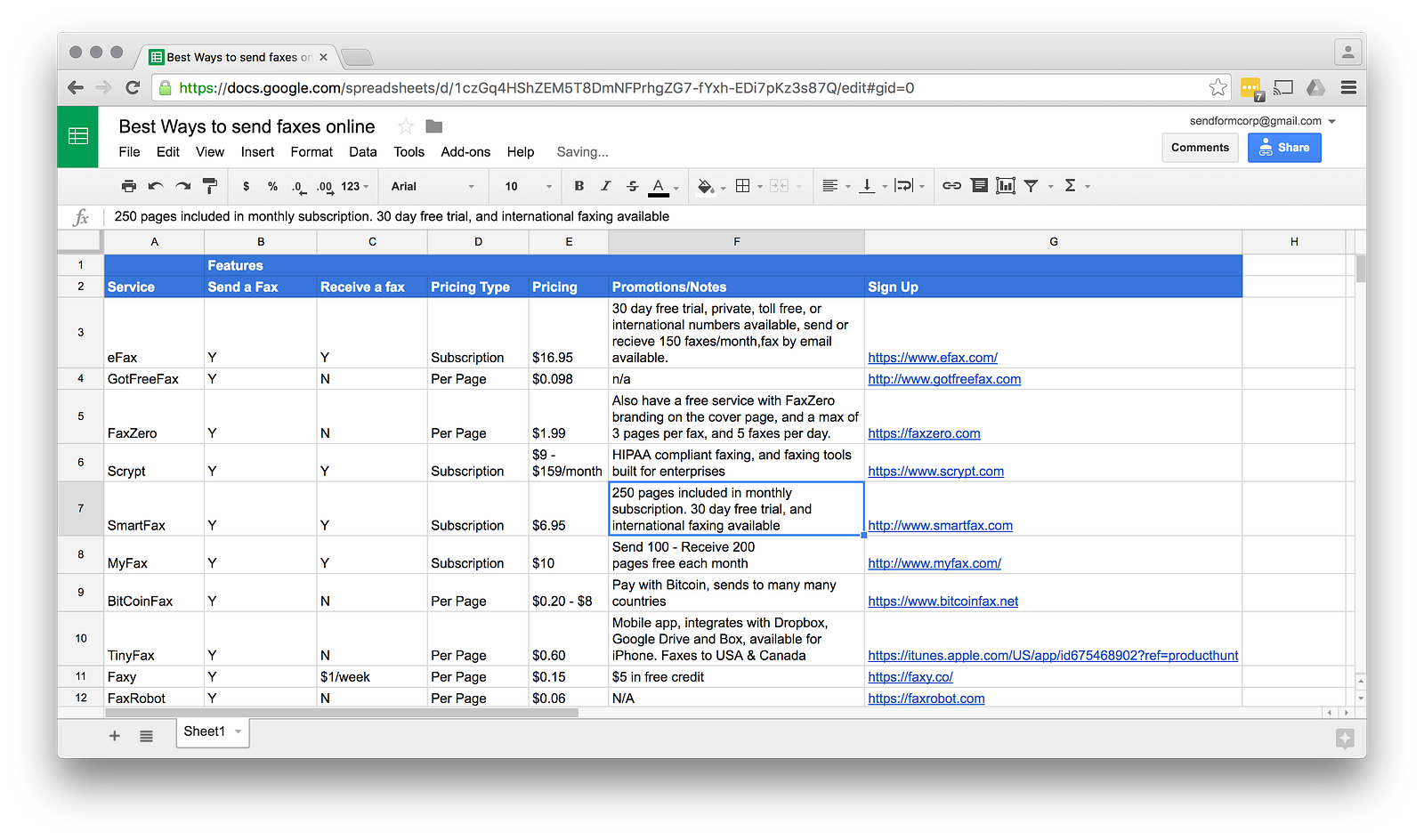The width and height of the screenshot is (1424, 840).
Task: Expand the Functions dropdown arrow
Action: click(1088, 187)
